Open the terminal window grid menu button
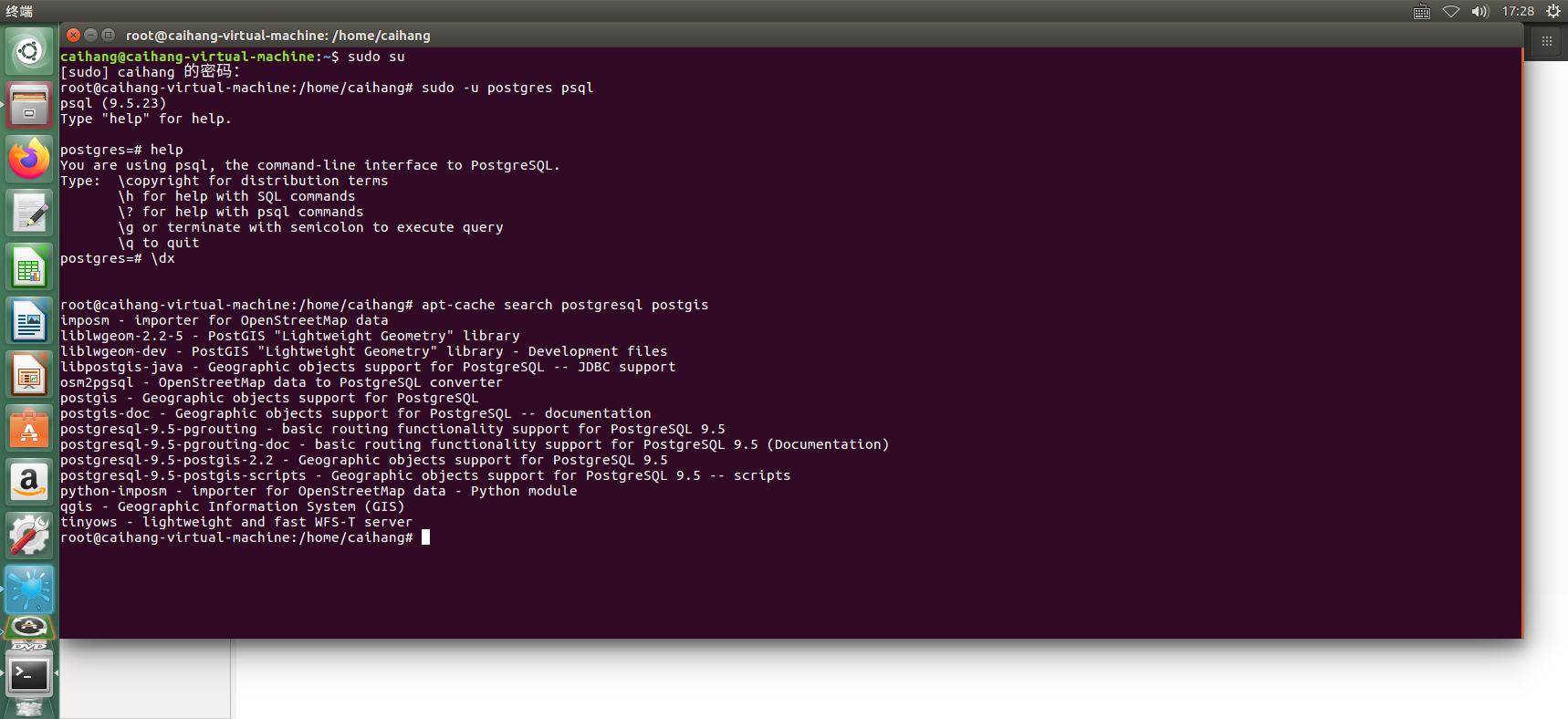 pyautogui.click(x=1546, y=41)
